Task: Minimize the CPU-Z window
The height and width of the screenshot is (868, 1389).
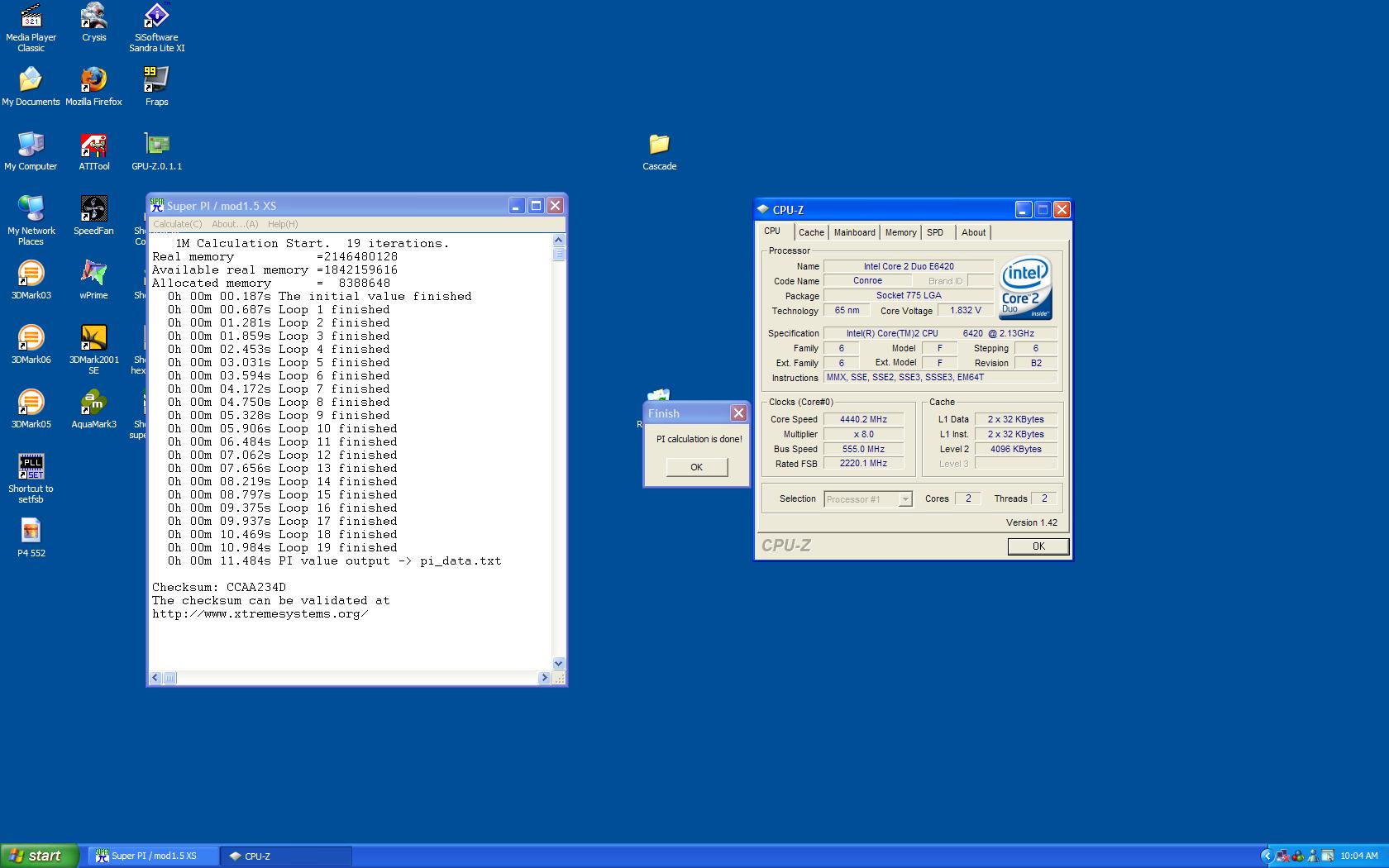Action: click(x=1024, y=210)
